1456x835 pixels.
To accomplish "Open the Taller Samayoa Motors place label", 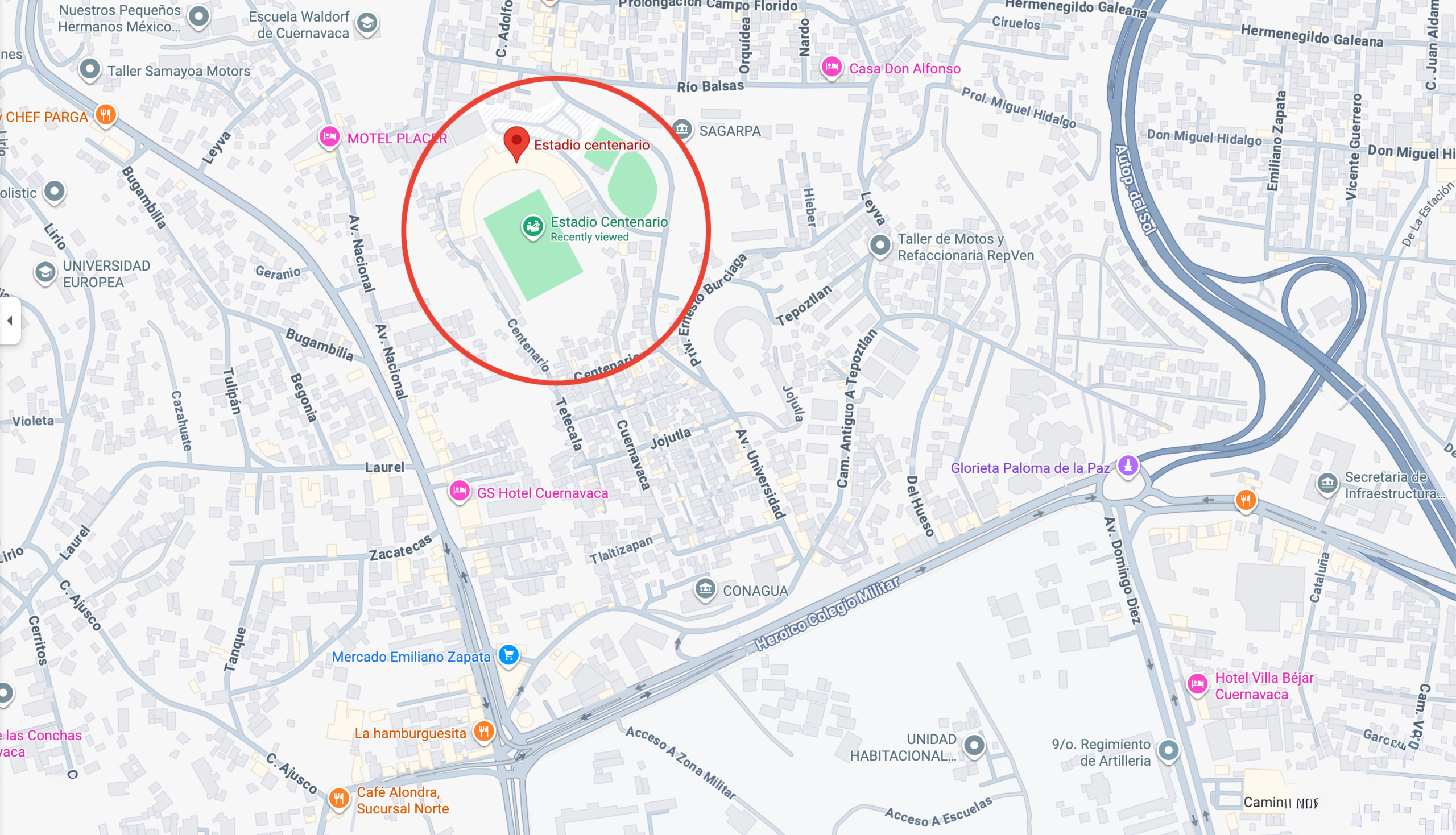I will [x=179, y=71].
